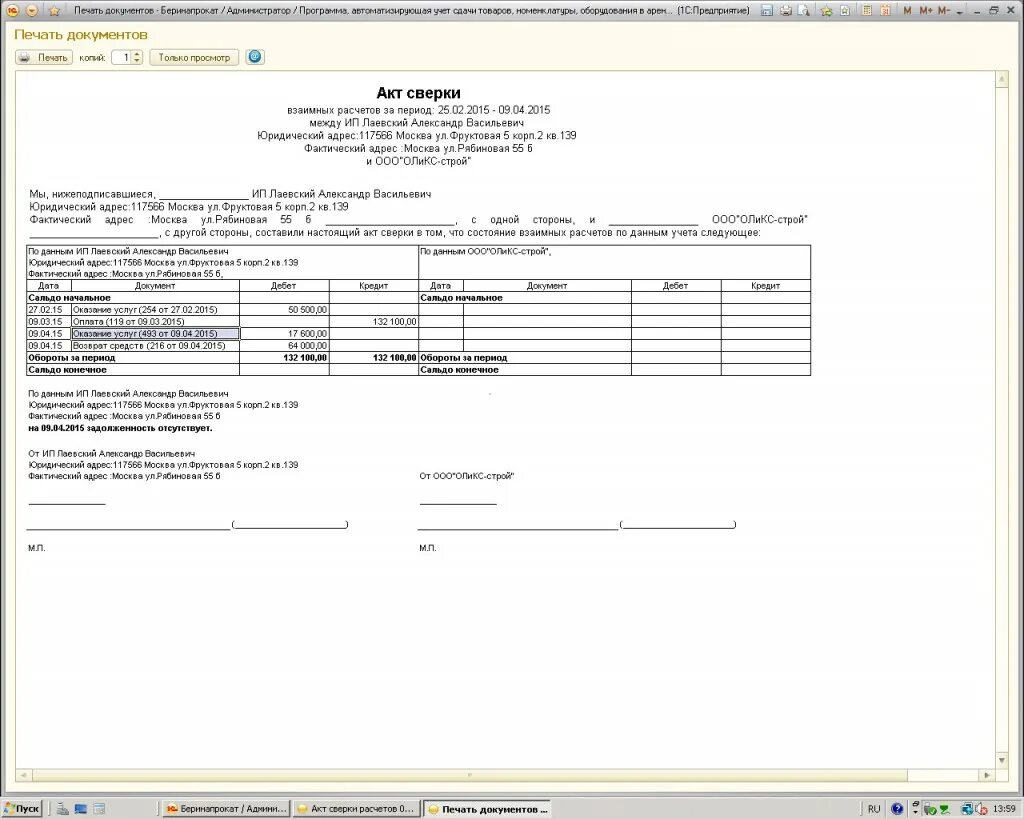The height and width of the screenshot is (819, 1024).
Task: Switch to Беринапрокат / Админи... taskbar window
Action: pyautogui.click(x=226, y=809)
